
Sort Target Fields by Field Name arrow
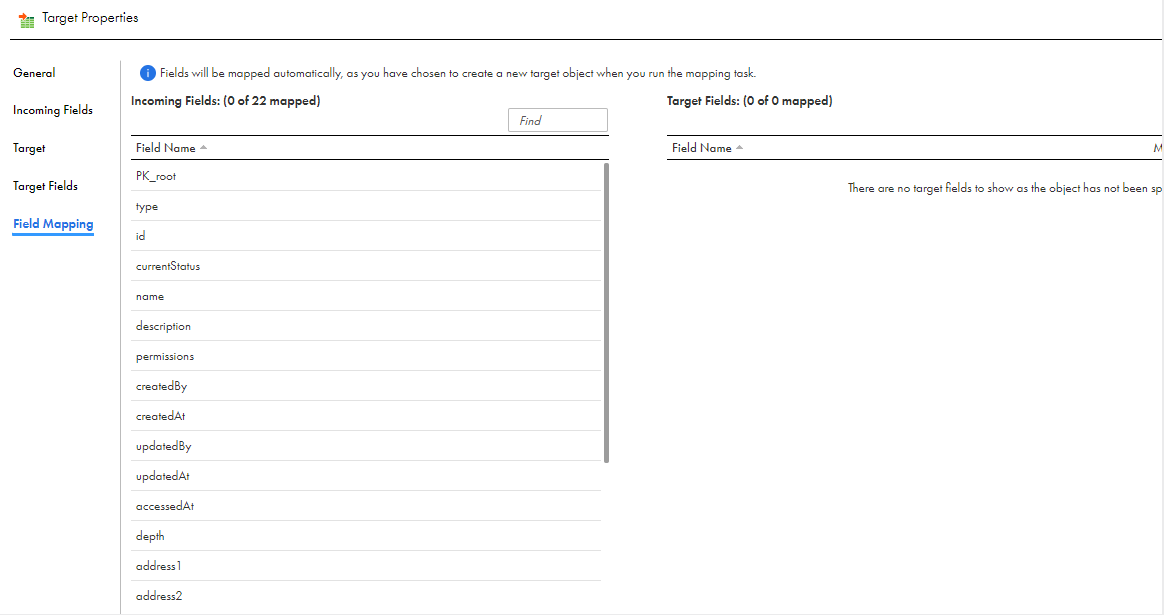(739, 148)
